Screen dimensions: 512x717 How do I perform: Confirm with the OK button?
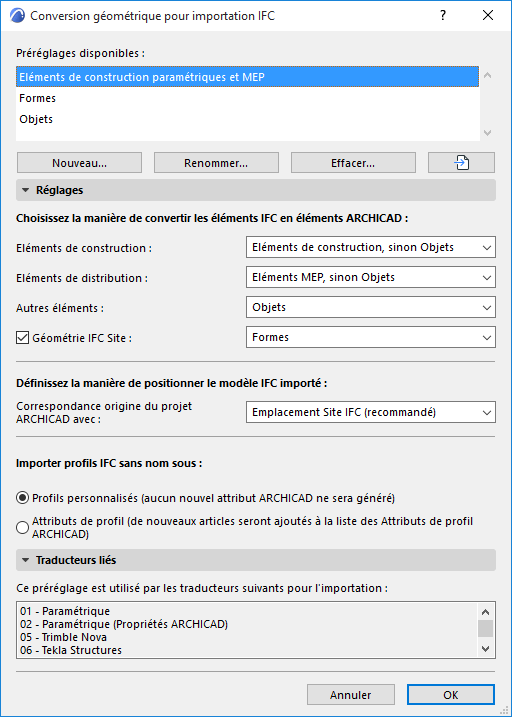coord(451,695)
